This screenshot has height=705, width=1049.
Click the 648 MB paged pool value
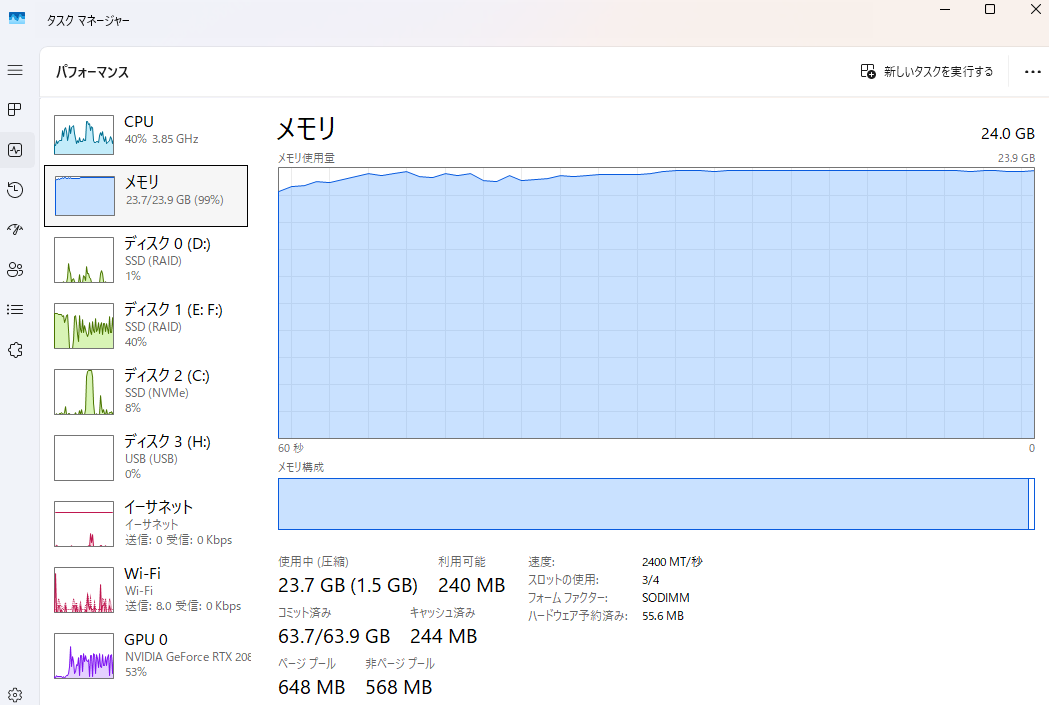pos(312,687)
